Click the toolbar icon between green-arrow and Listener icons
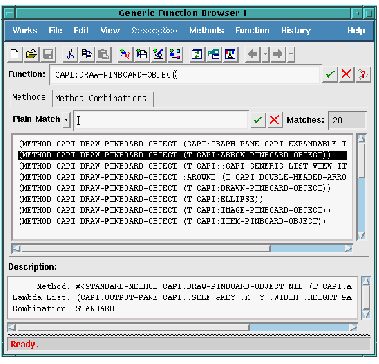Image resolution: width=379 pixels, height=364 pixels. pos(214,54)
